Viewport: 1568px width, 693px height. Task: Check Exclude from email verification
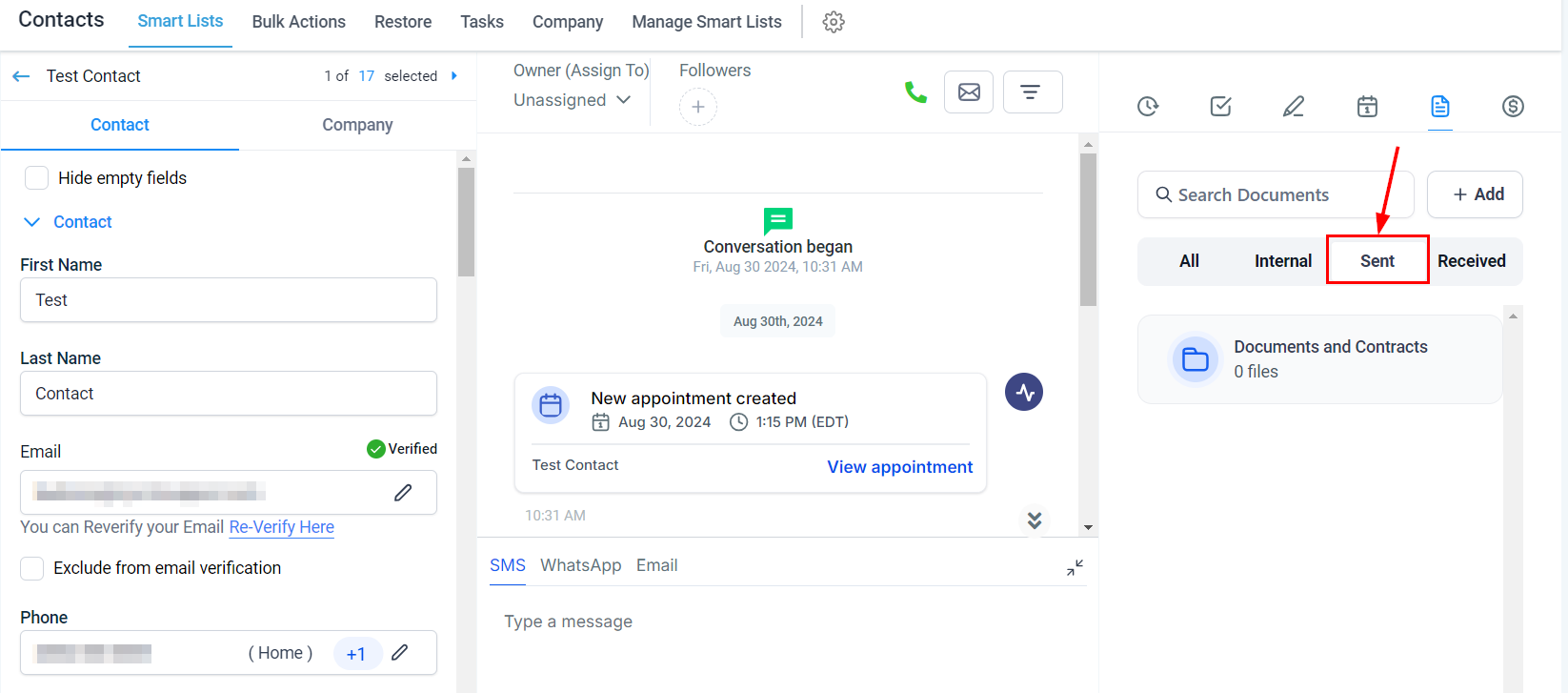point(32,568)
